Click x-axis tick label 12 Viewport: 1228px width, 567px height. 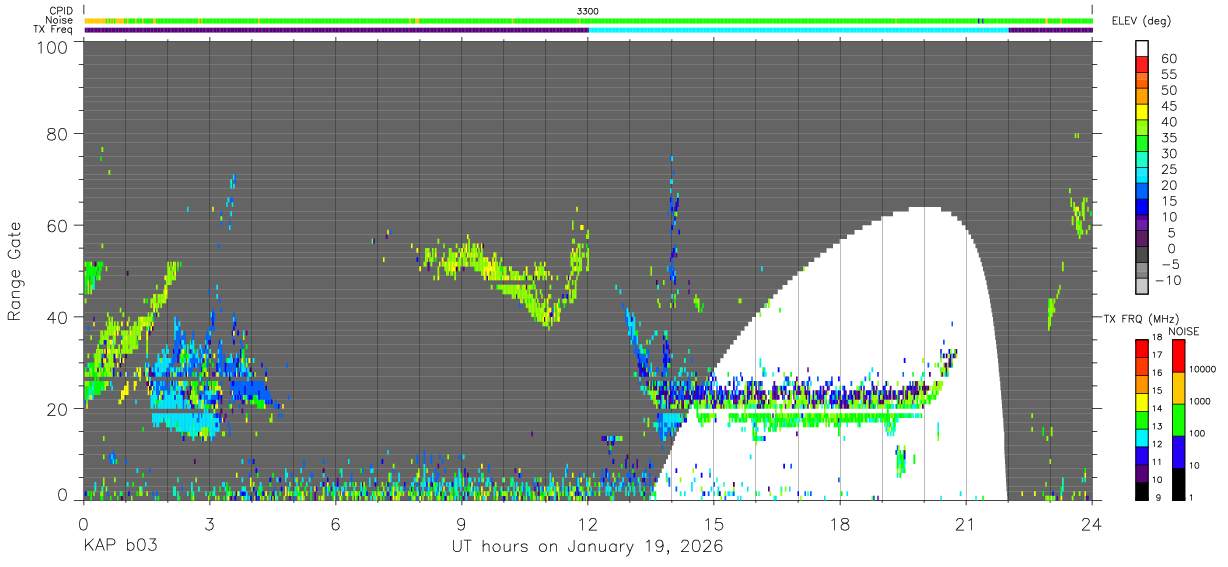588,523
